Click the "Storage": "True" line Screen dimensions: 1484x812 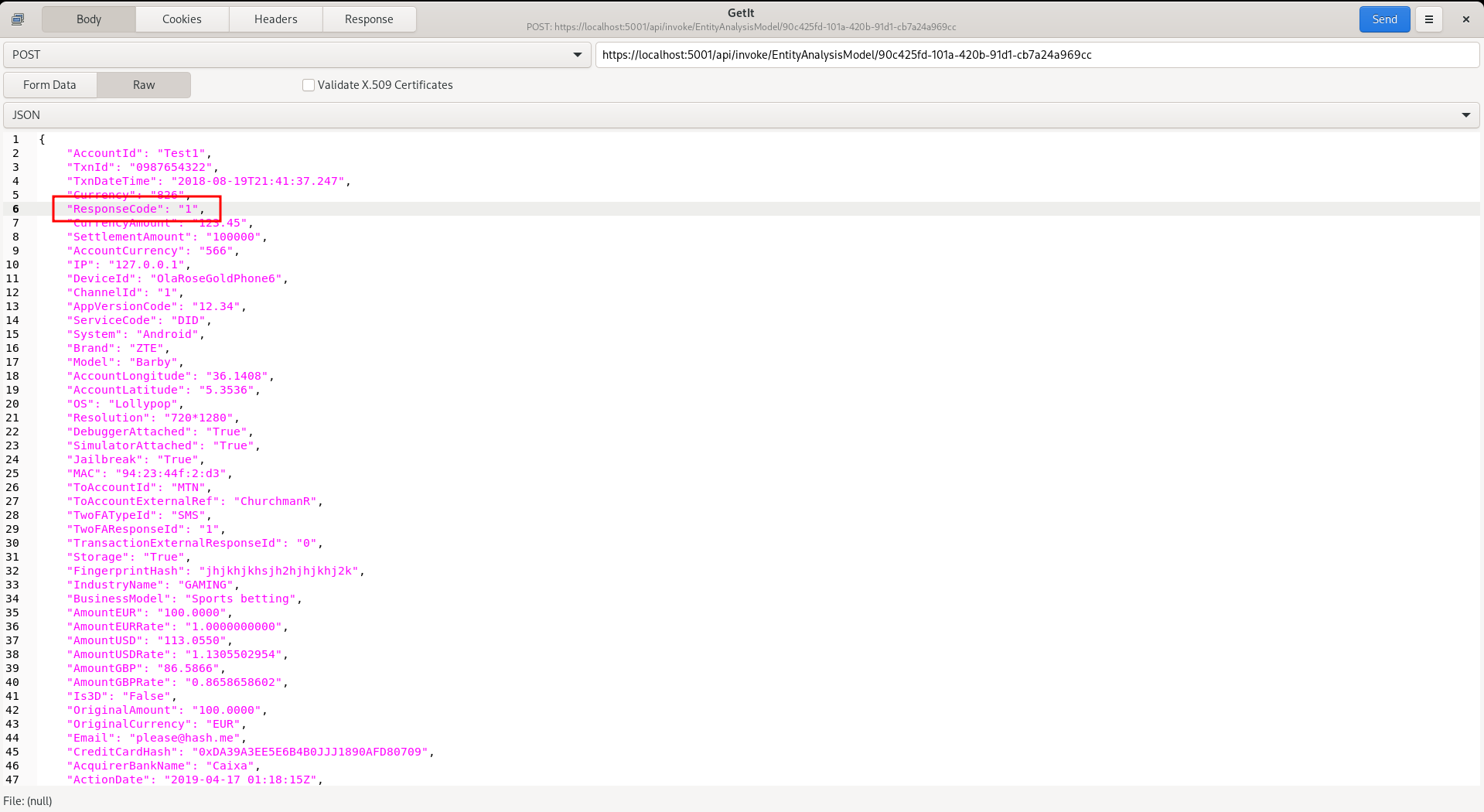coord(128,557)
